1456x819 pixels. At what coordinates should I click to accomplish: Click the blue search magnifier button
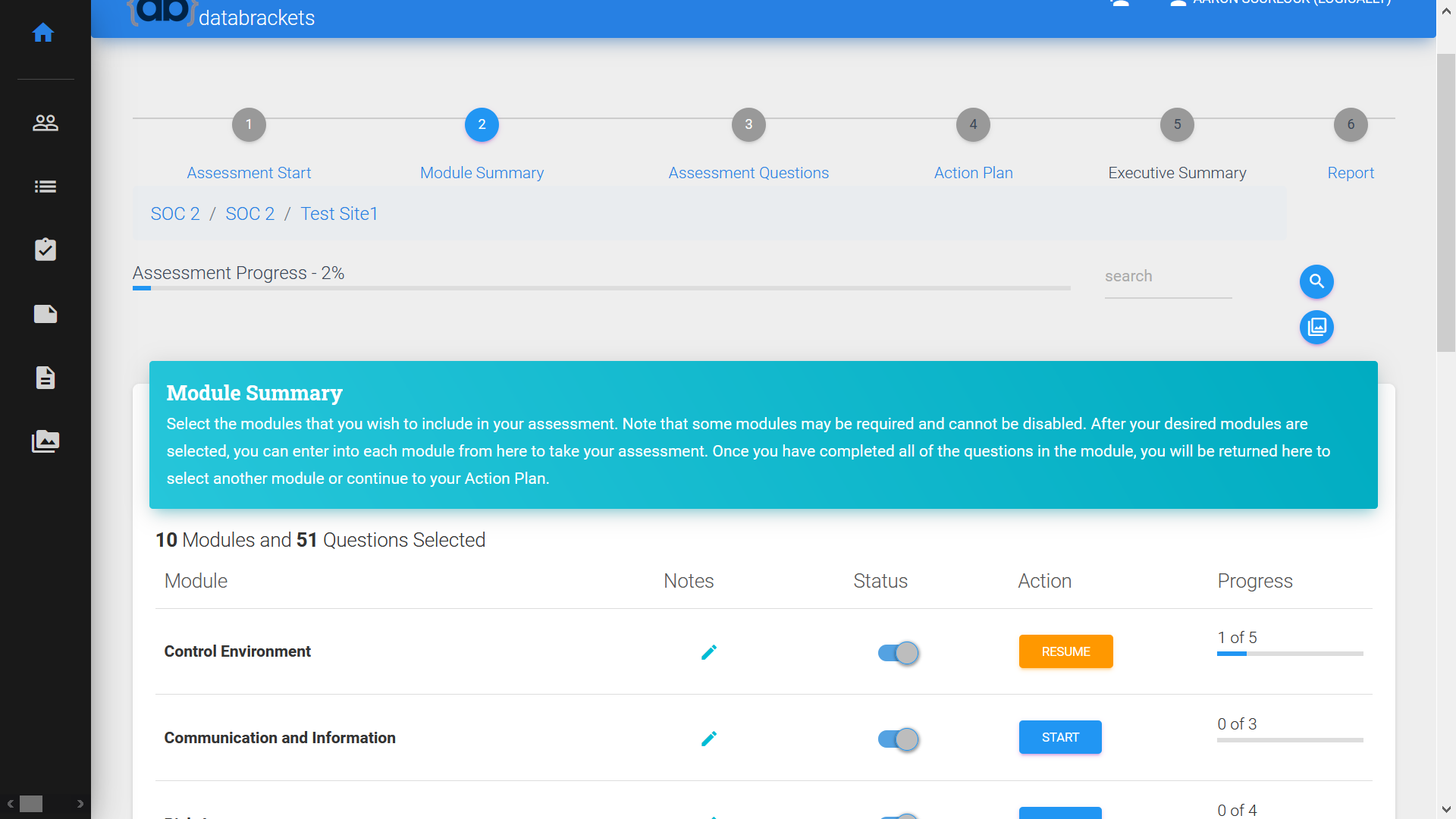1316,281
